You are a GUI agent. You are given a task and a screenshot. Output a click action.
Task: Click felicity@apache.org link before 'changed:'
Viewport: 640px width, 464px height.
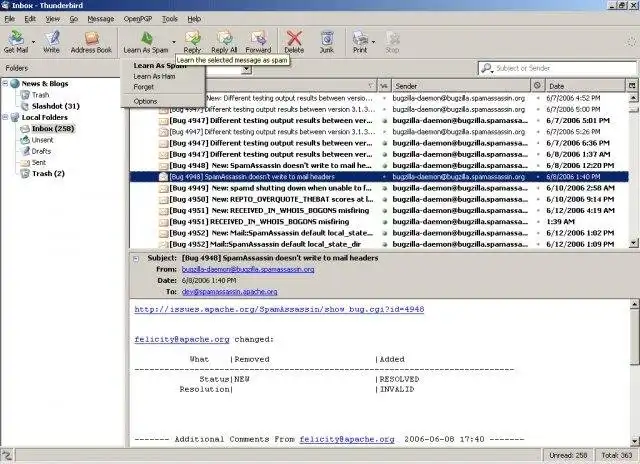pos(182,340)
